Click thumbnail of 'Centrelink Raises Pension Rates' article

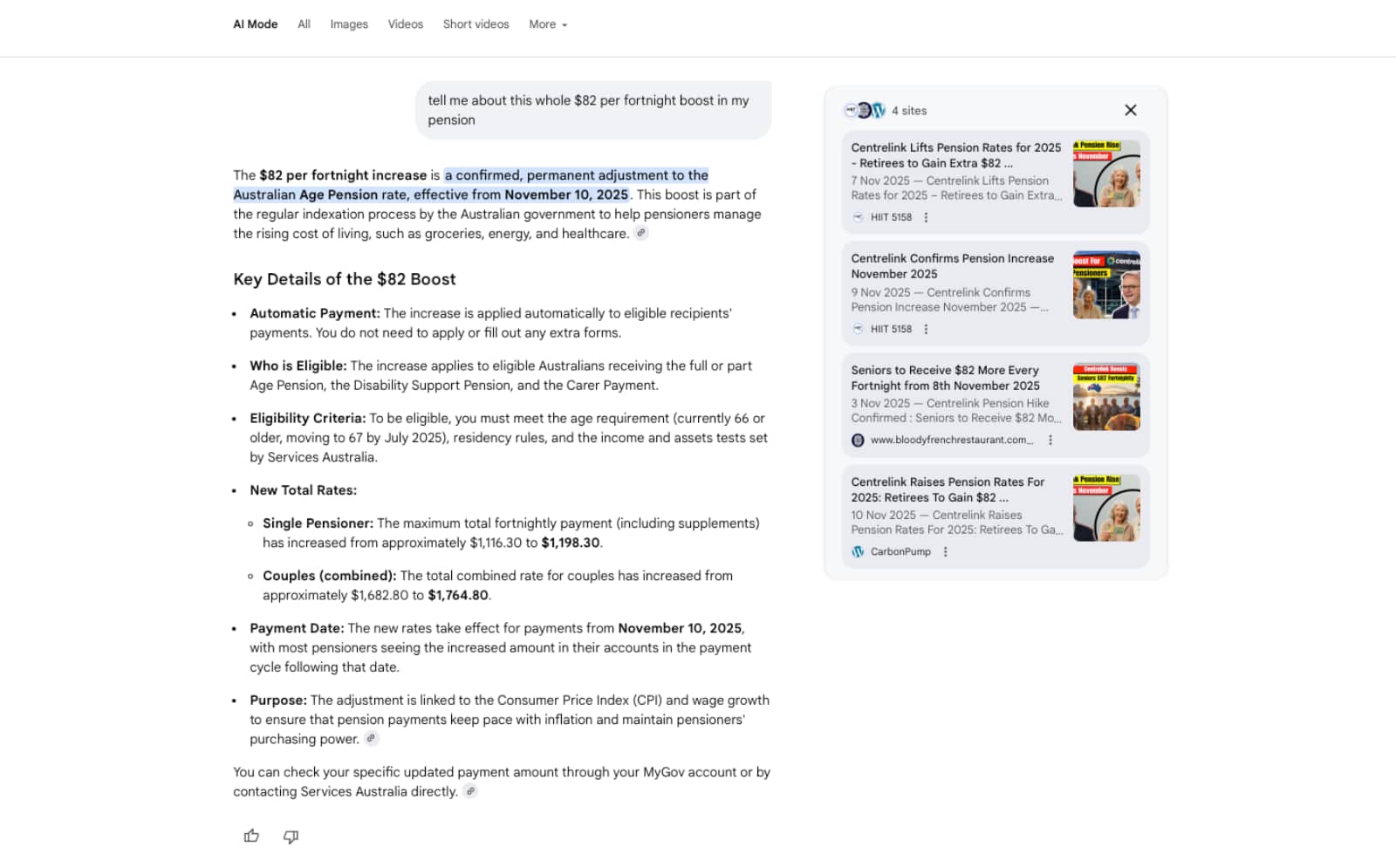pos(1105,508)
